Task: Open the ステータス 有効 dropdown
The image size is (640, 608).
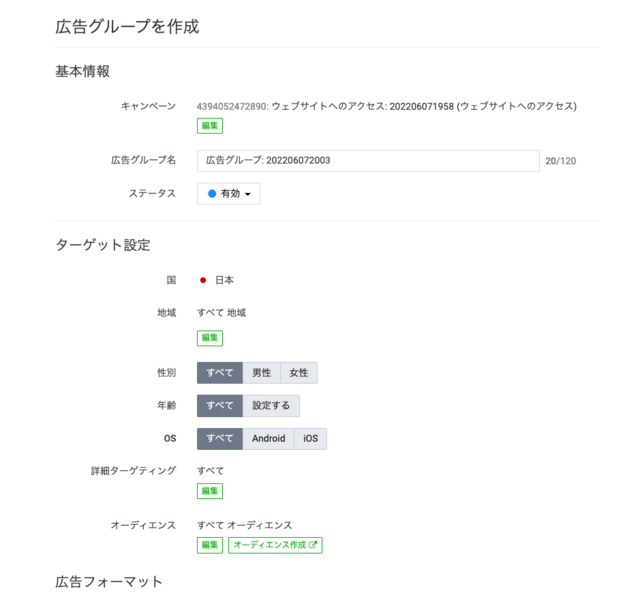Action: (x=229, y=193)
